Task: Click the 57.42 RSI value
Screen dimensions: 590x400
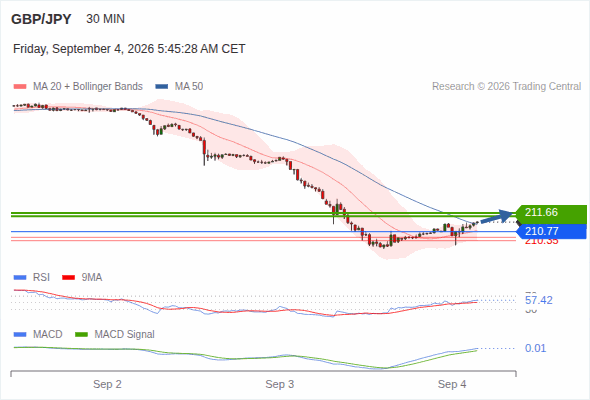Action: click(539, 300)
